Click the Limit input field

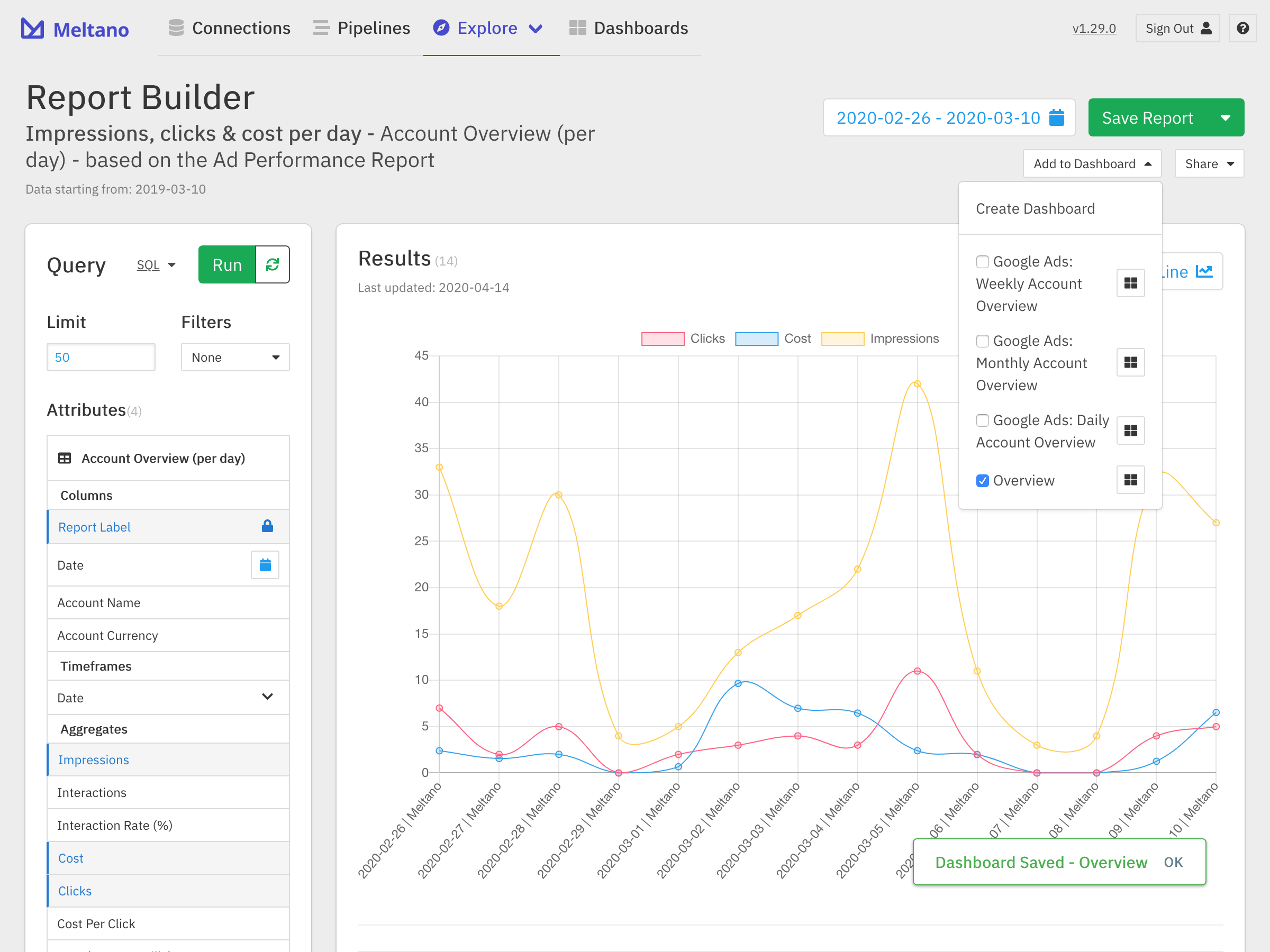click(x=101, y=357)
